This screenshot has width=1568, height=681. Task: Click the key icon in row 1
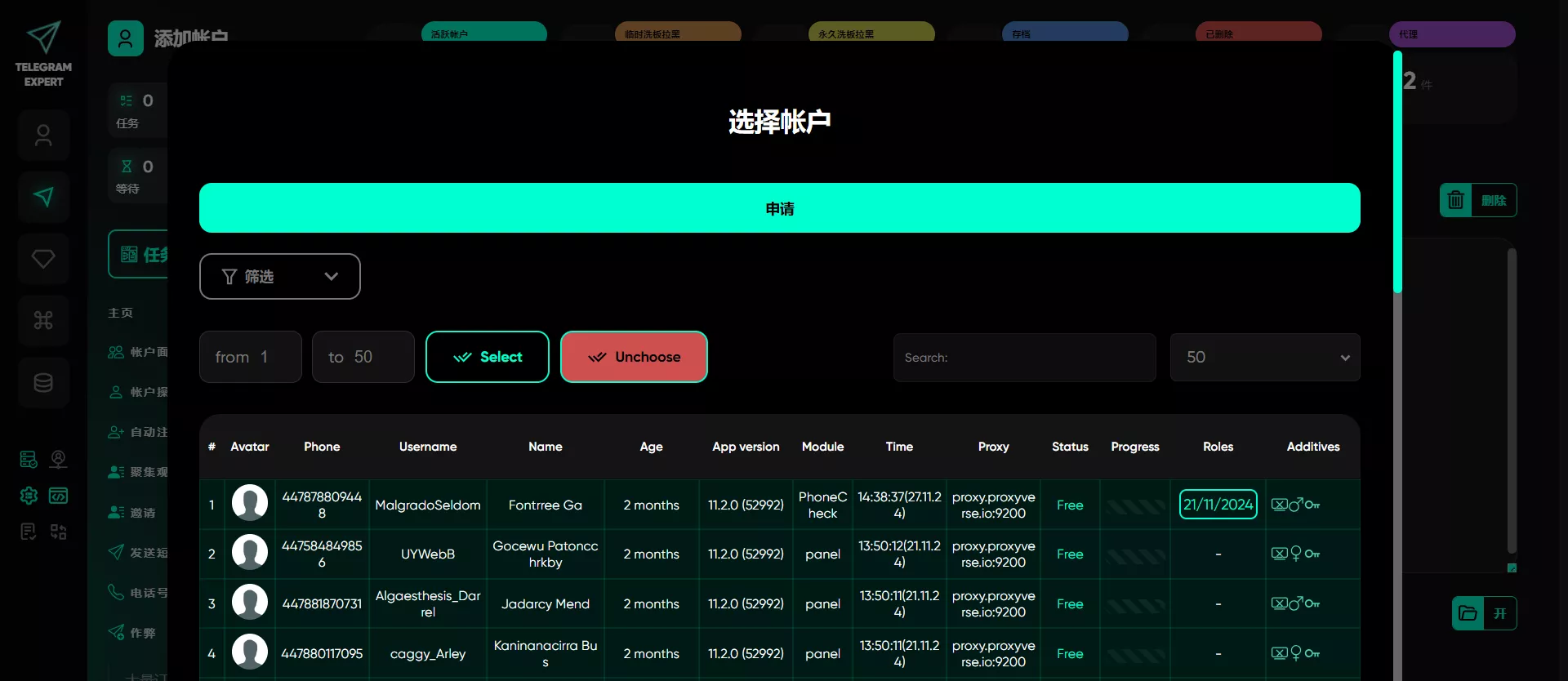[1312, 505]
